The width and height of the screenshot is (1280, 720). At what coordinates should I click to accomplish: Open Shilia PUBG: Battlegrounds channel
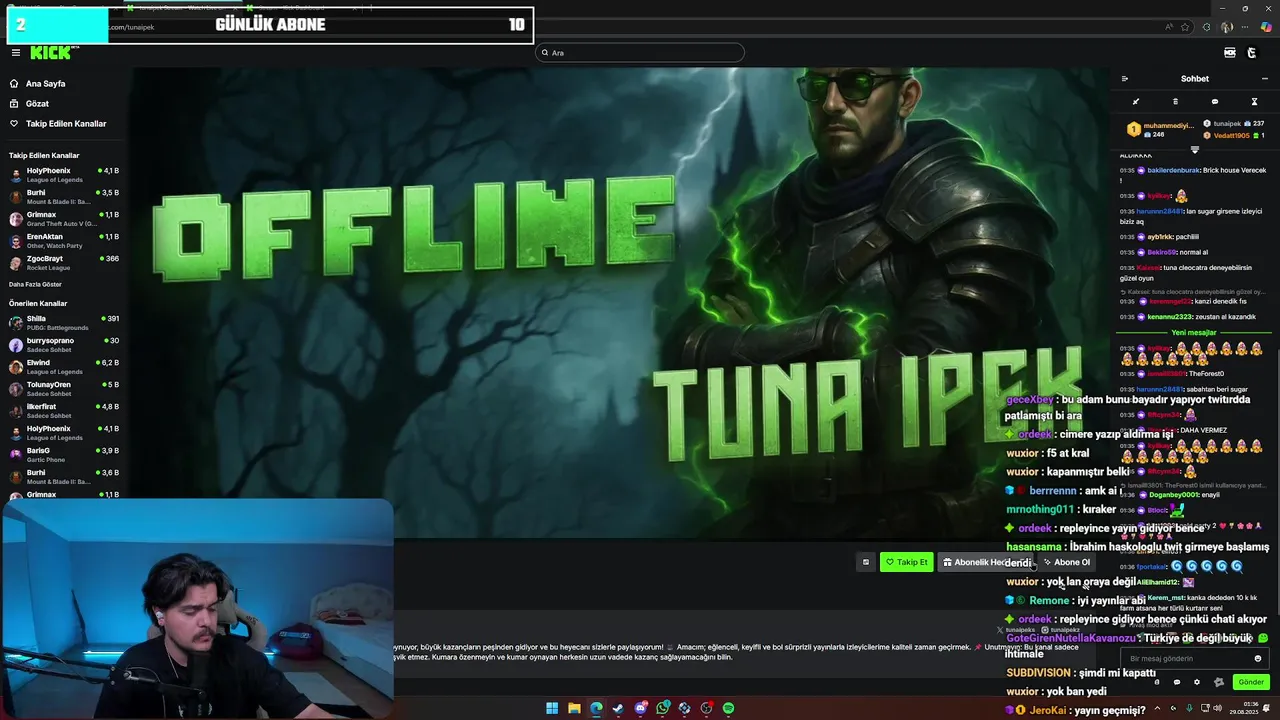point(64,322)
